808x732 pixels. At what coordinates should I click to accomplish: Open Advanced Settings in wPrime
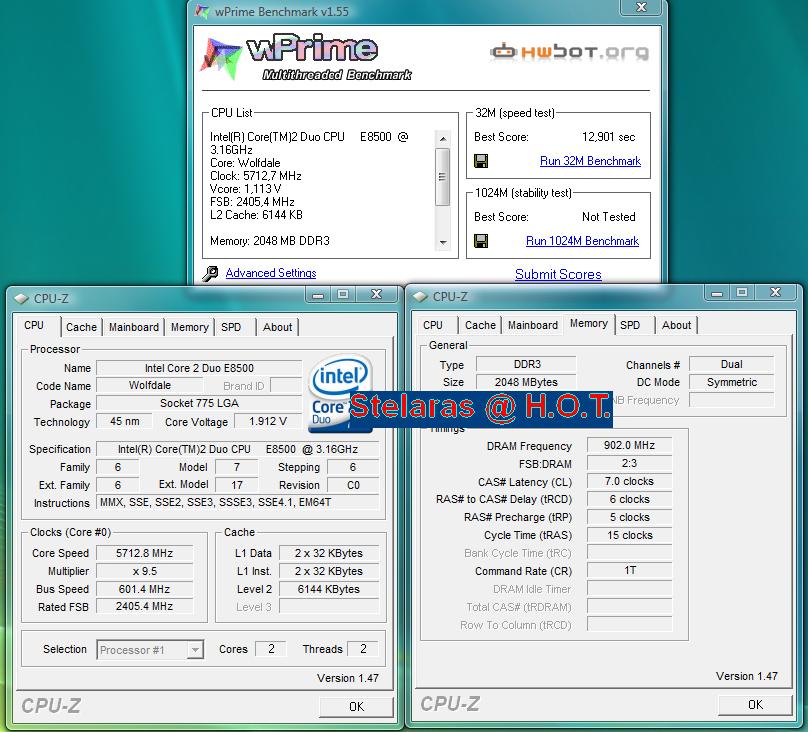click(271, 273)
